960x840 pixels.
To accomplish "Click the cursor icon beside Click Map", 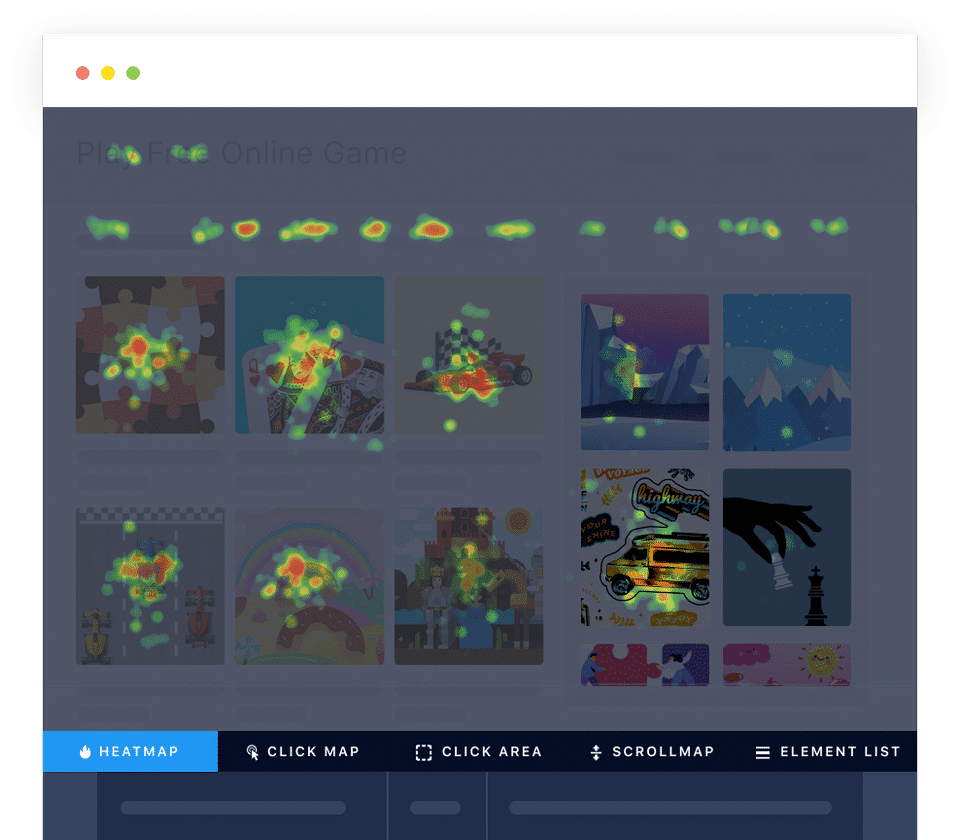I will (x=252, y=752).
